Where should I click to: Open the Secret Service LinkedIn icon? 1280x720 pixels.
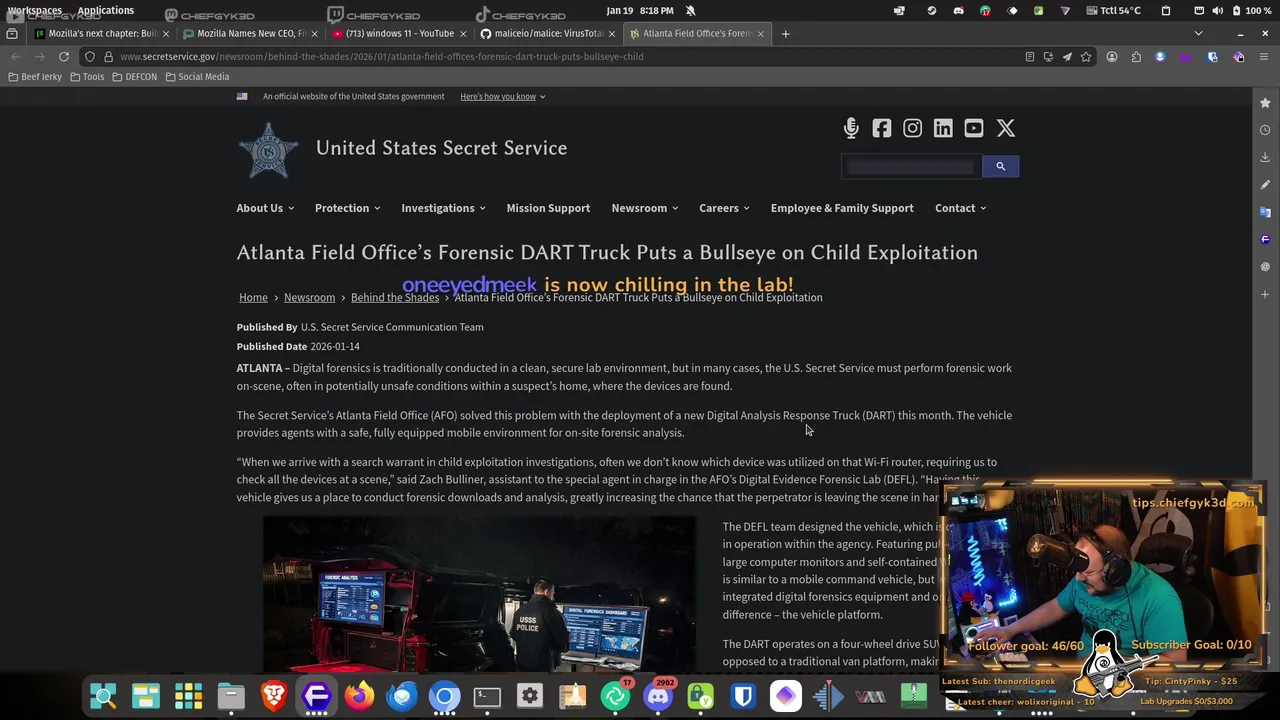click(x=943, y=128)
